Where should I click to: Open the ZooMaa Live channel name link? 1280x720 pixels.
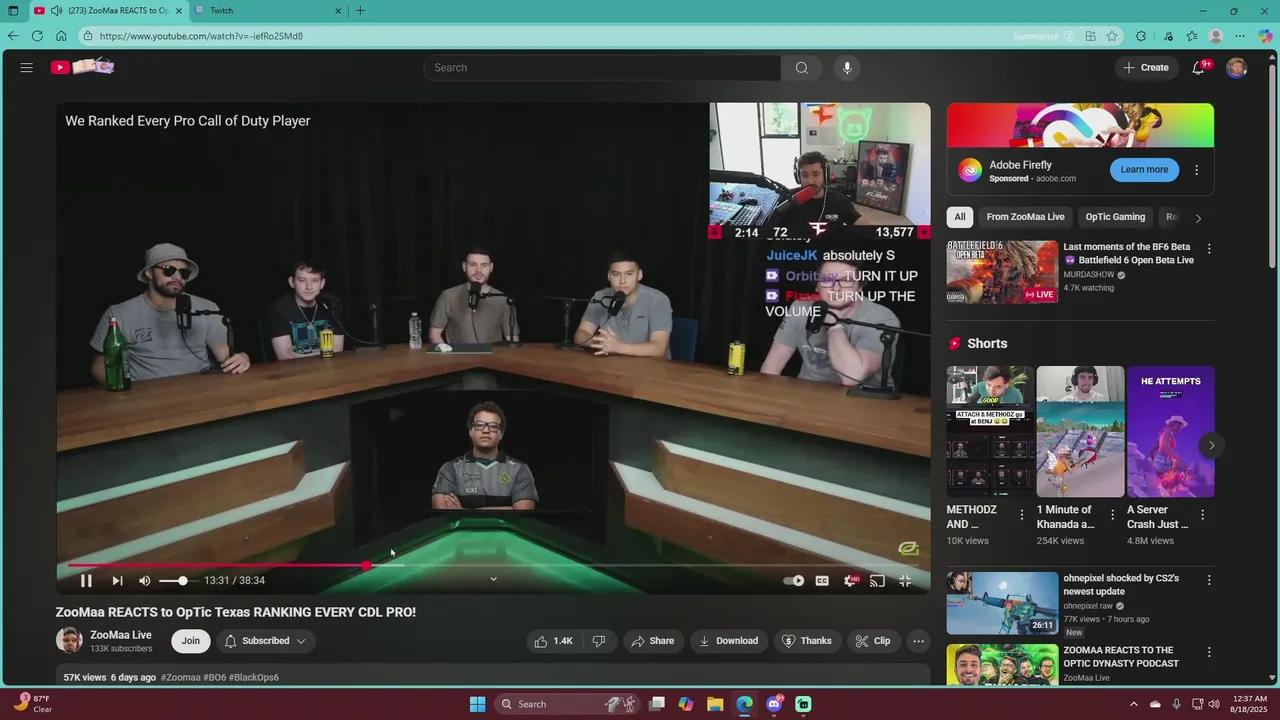coord(121,635)
